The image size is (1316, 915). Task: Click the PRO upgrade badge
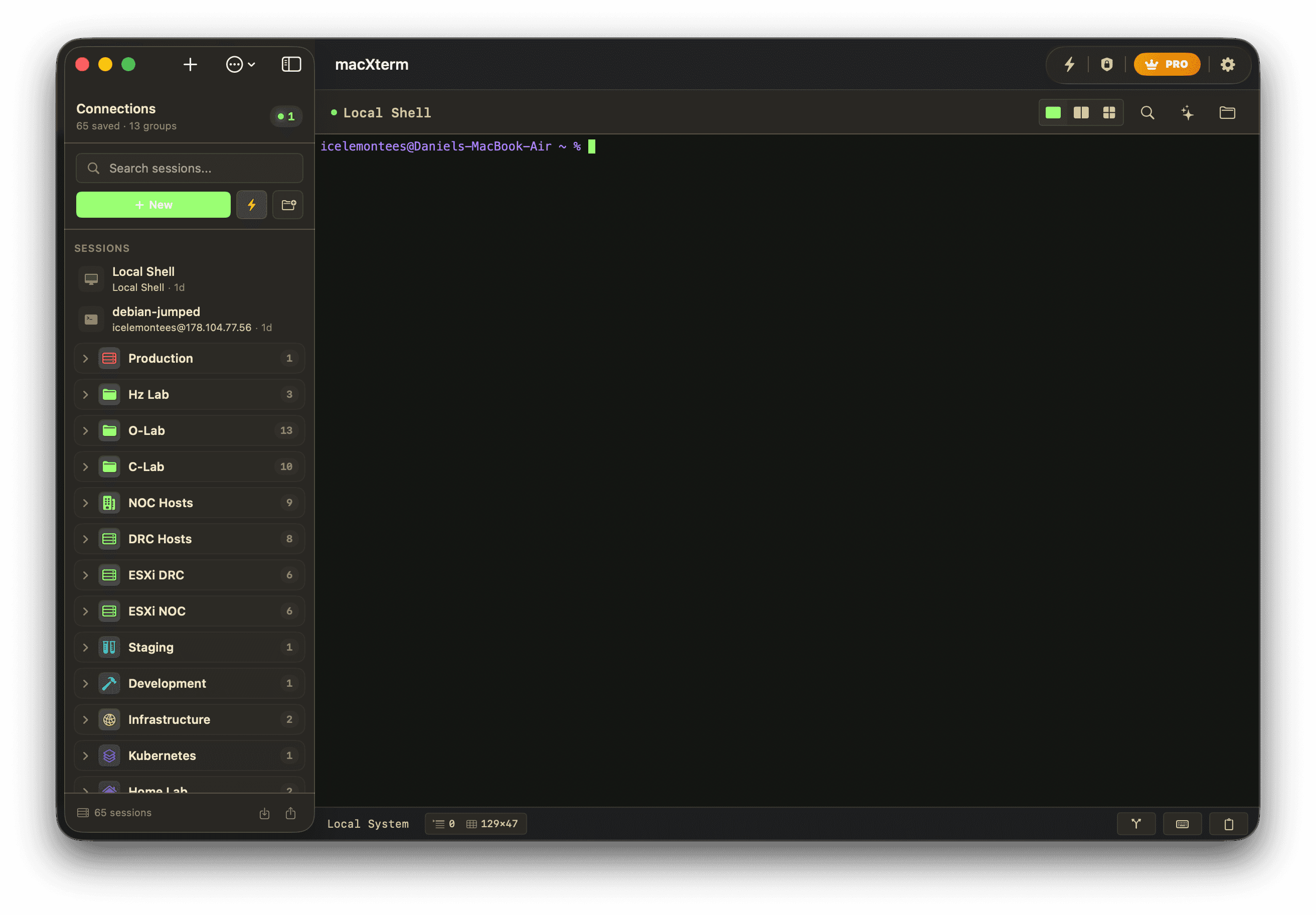tap(1167, 64)
